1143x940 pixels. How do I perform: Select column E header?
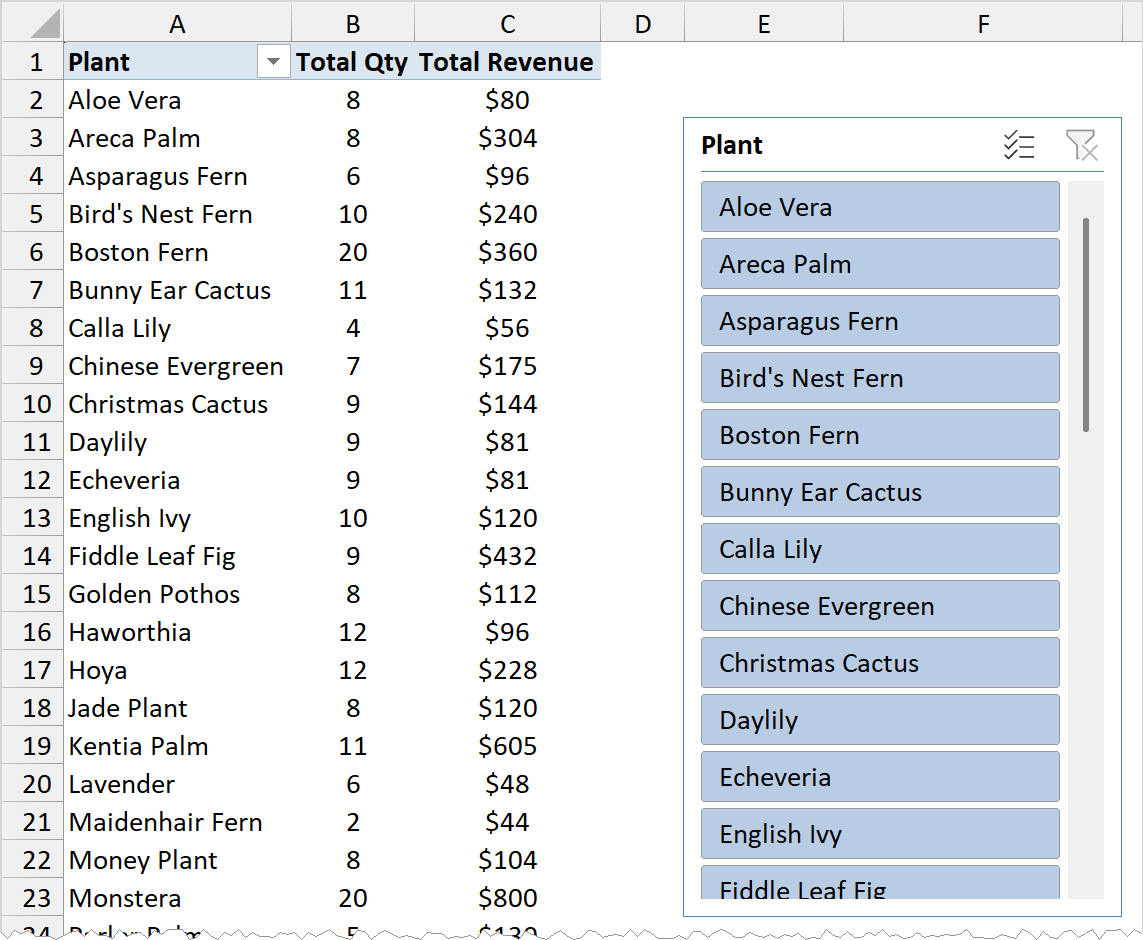pos(764,23)
